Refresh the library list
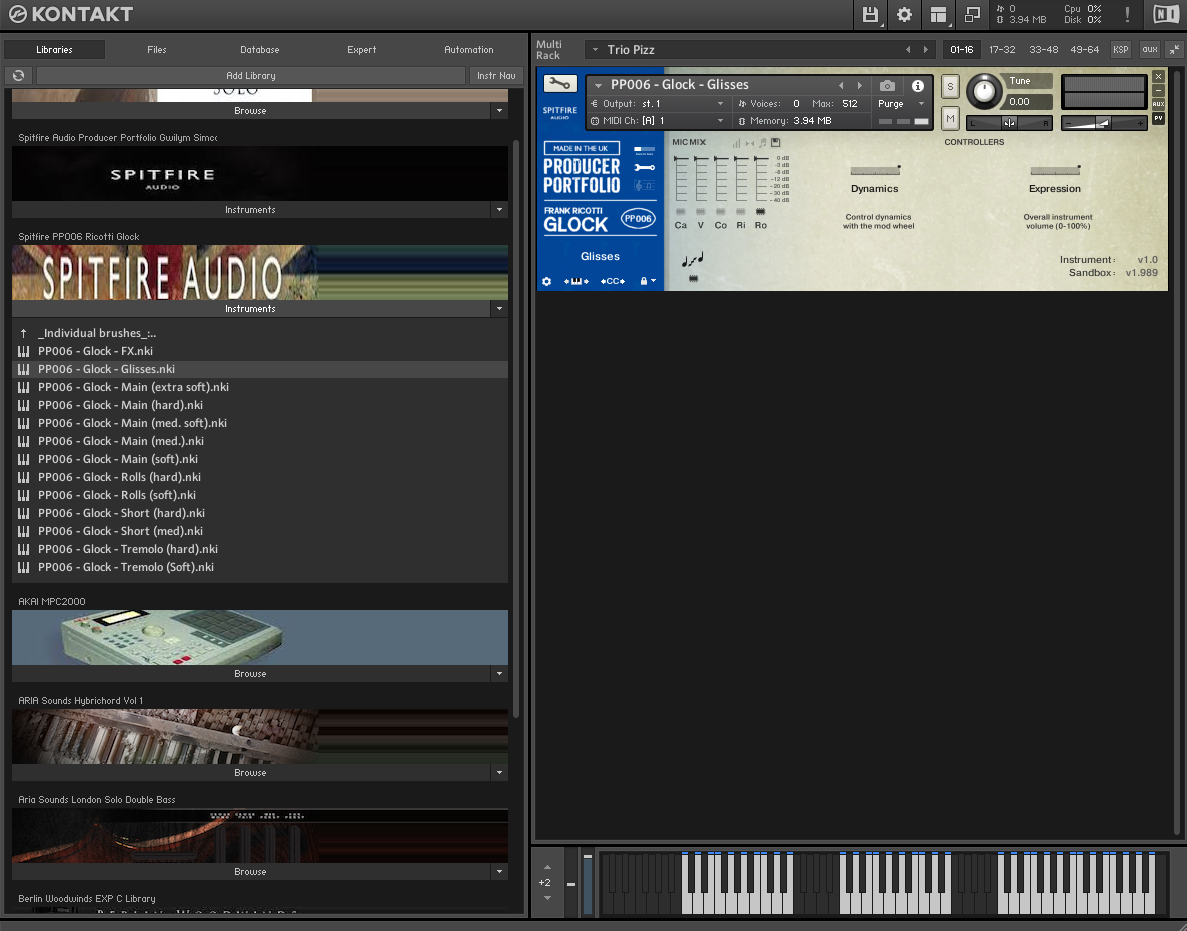The width and height of the screenshot is (1187, 931). click(x=18, y=76)
